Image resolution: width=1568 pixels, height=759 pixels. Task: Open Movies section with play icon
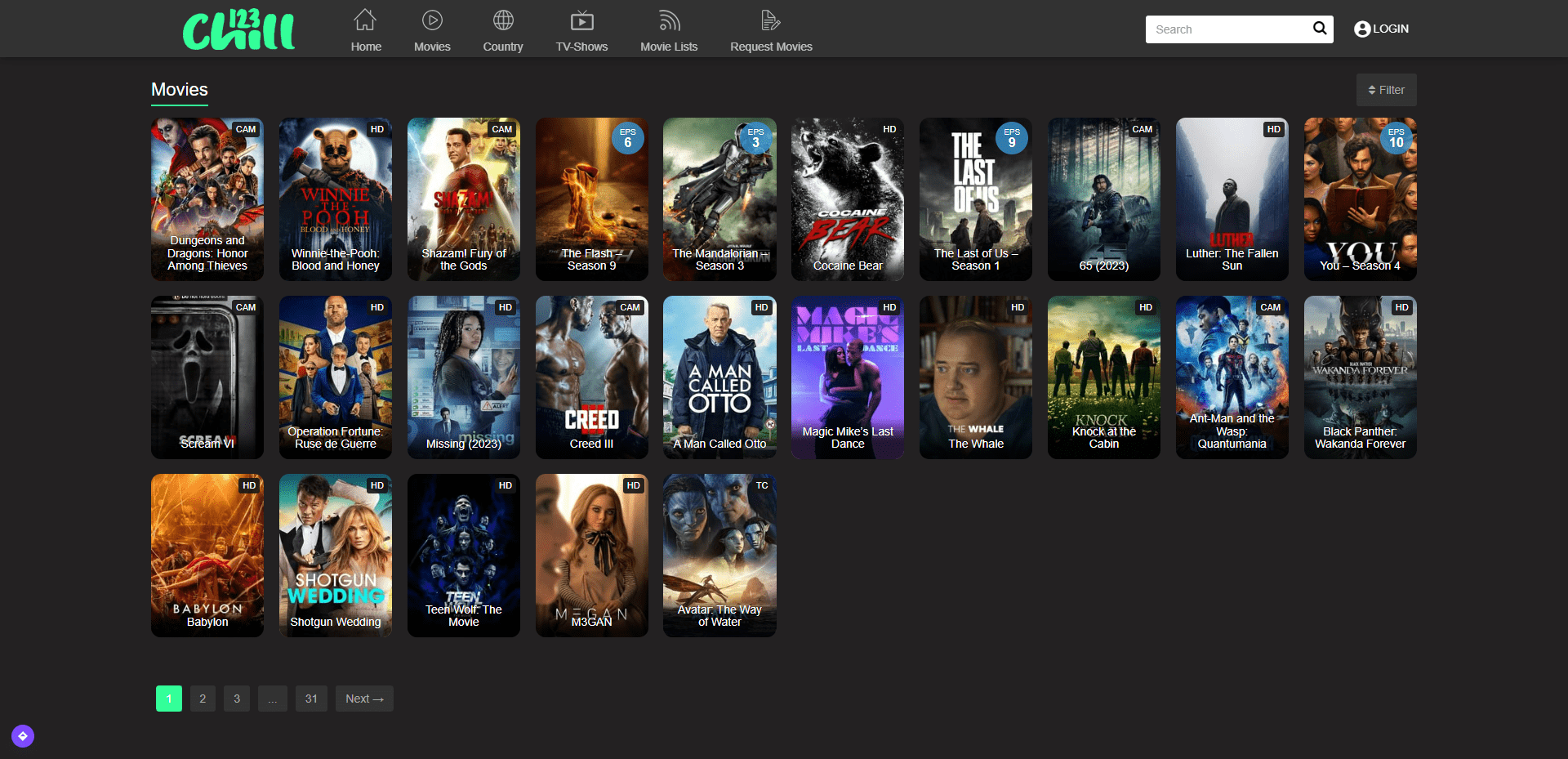(432, 20)
